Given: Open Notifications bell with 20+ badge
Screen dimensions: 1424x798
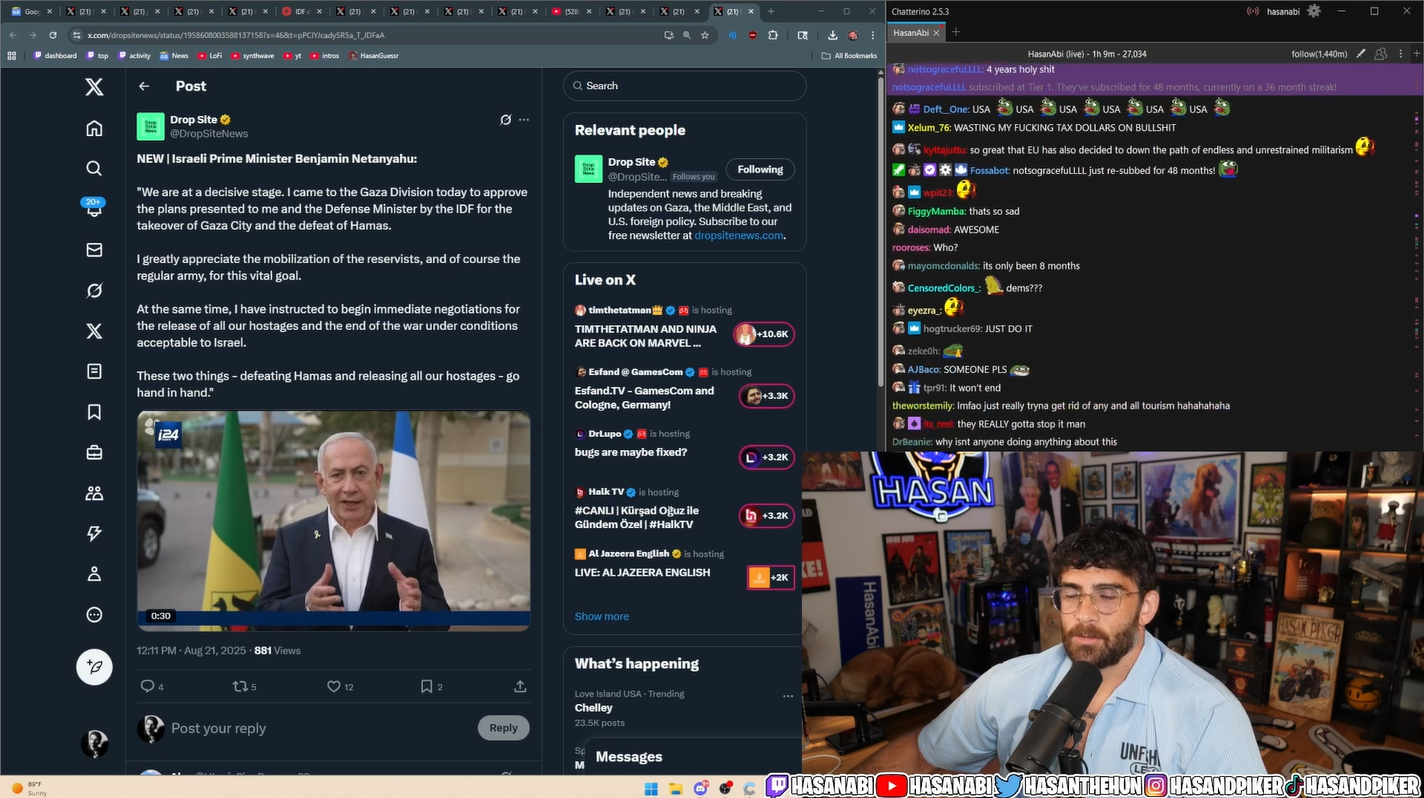Looking at the screenshot, I should click(x=94, y=208).
